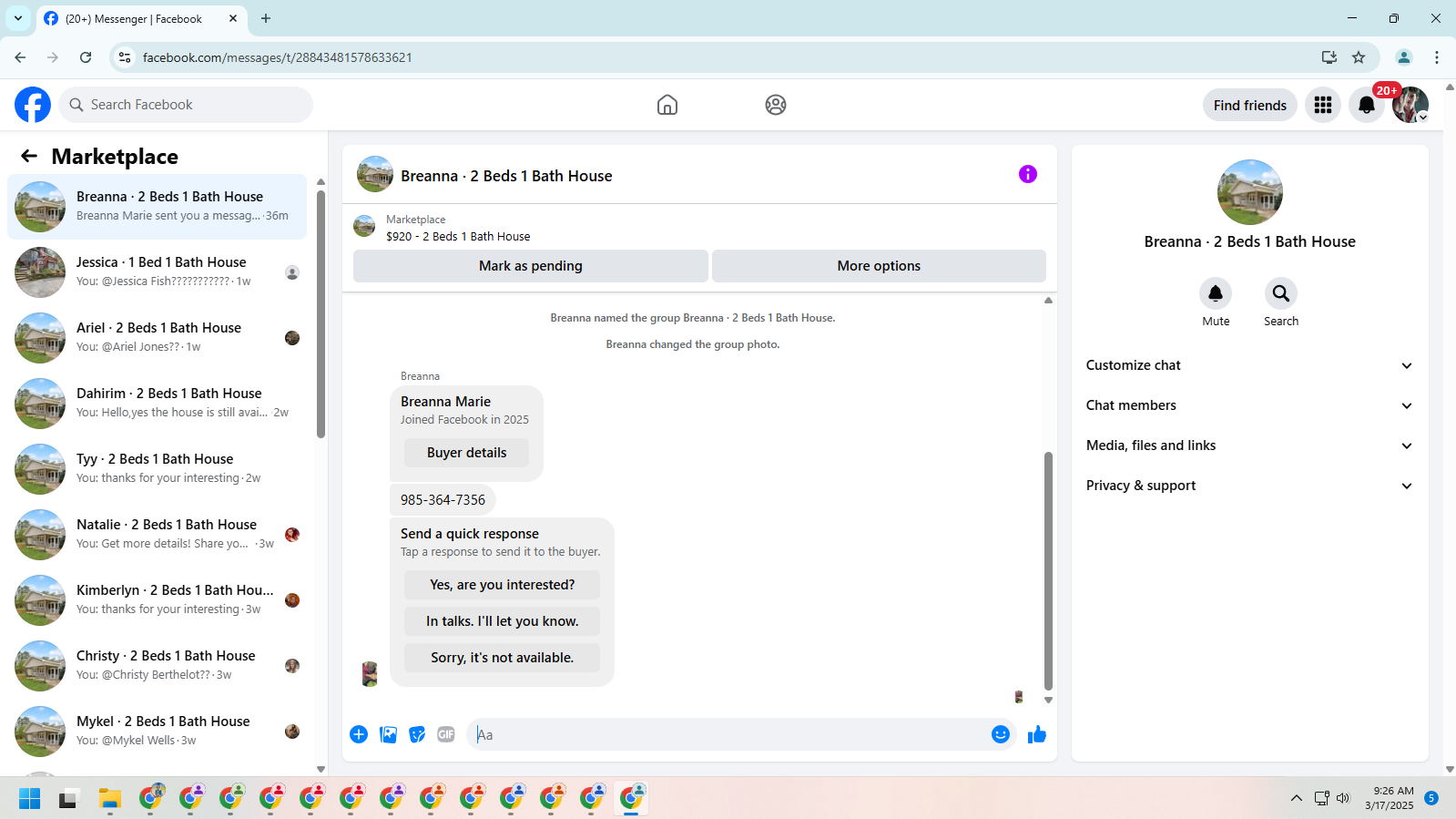Click More options button
The width and height of the screenshot is (1456, 819).
tap(879, 266)
